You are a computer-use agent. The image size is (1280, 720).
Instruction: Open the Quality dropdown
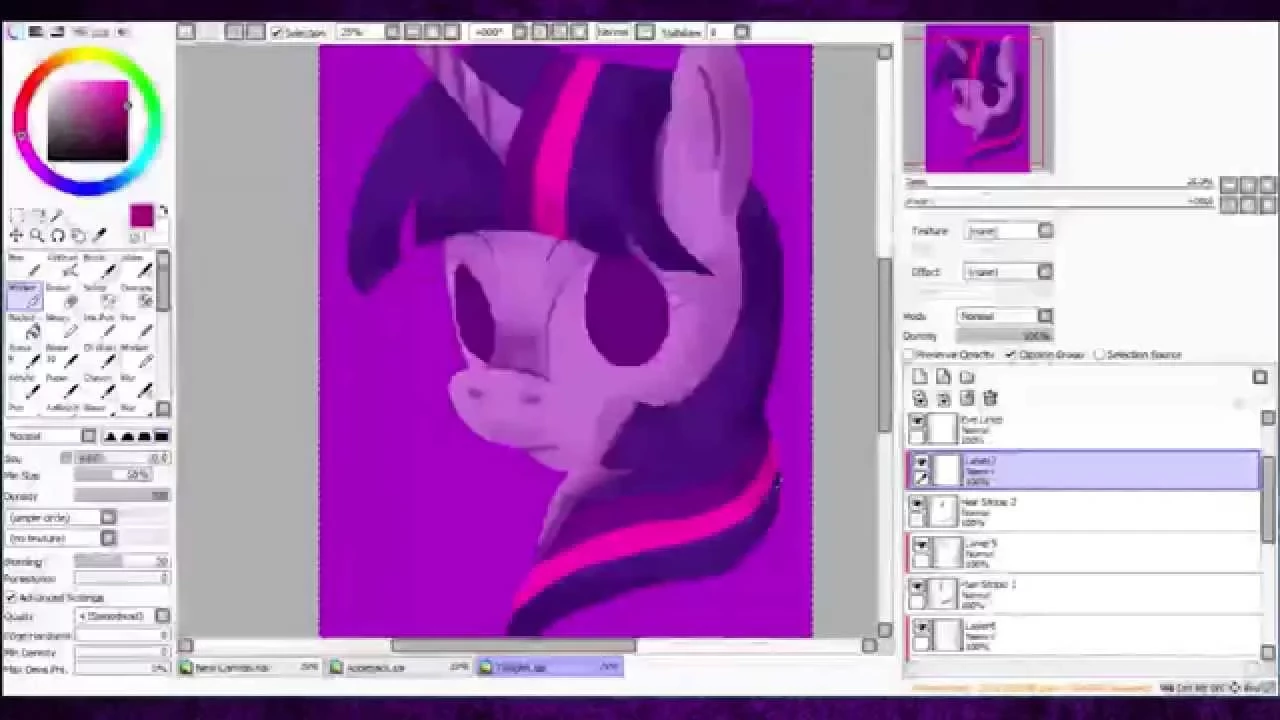tap(123, 616)
